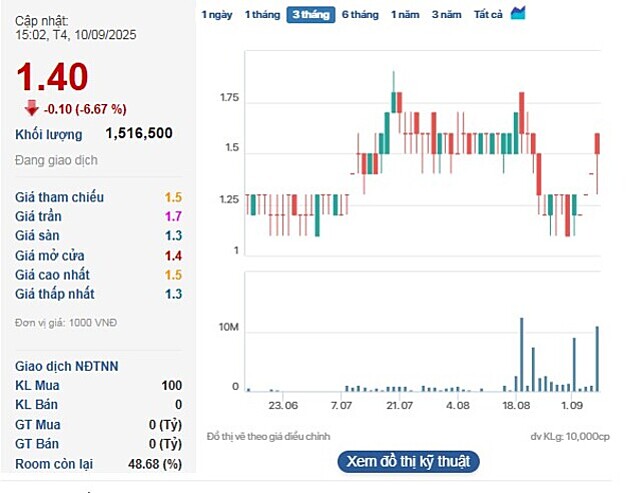
Task: Click the Giá tham chiếu label
Action: pyautogui.click(x=59, y=197)
